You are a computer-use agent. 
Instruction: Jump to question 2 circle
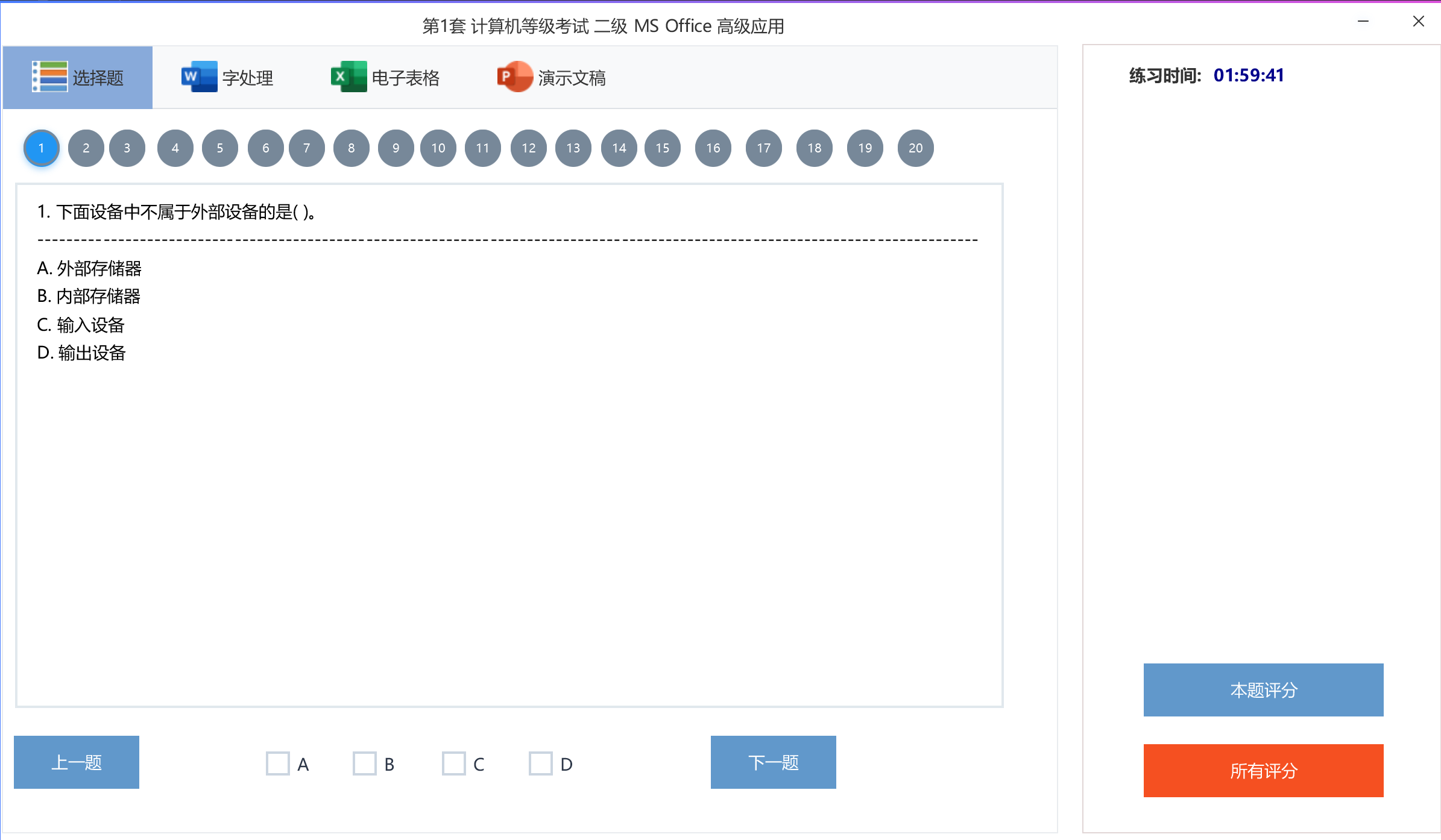pos(86,148)
